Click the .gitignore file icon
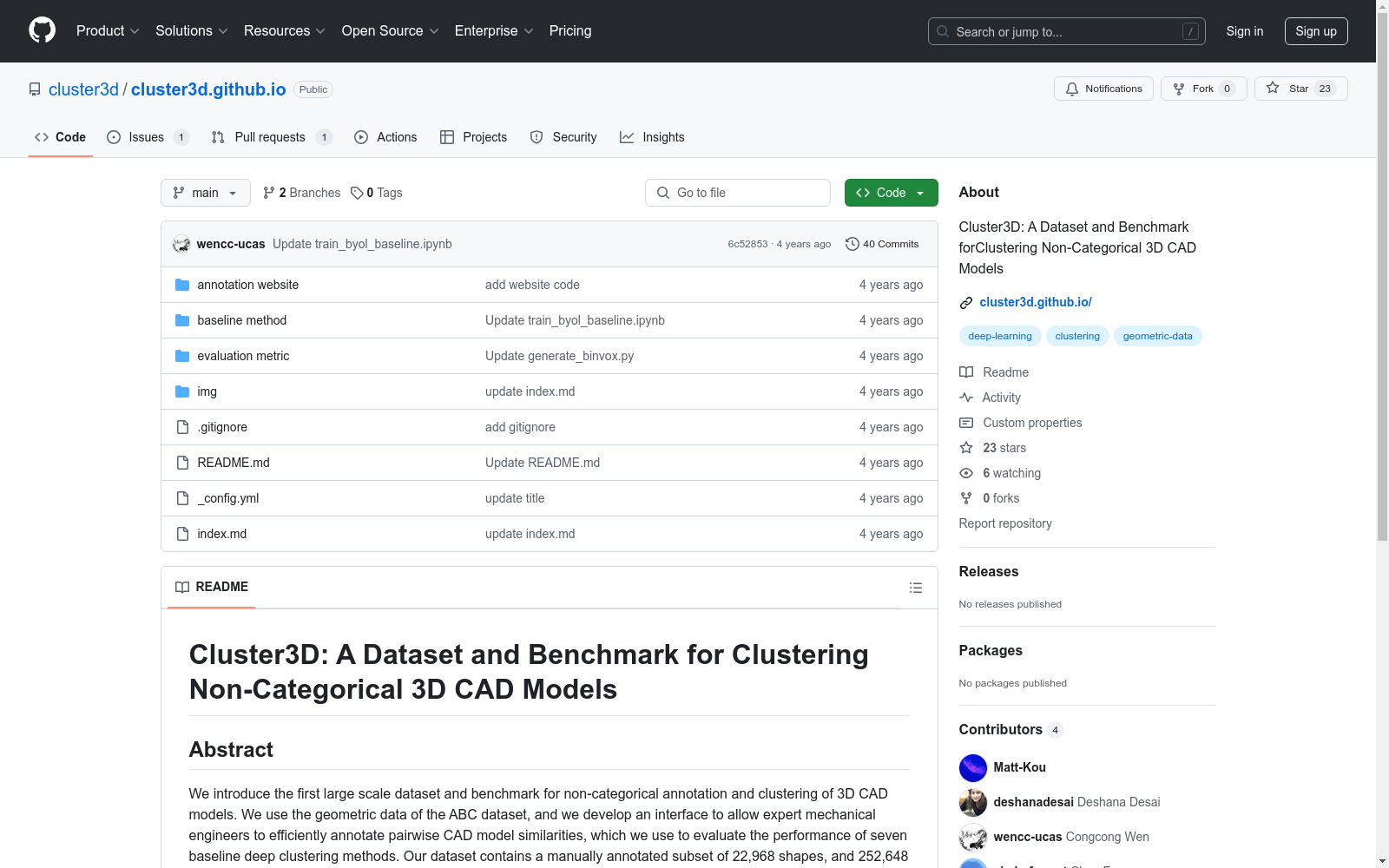Viewport: 1389px width, 868px height. click(182, 427)
